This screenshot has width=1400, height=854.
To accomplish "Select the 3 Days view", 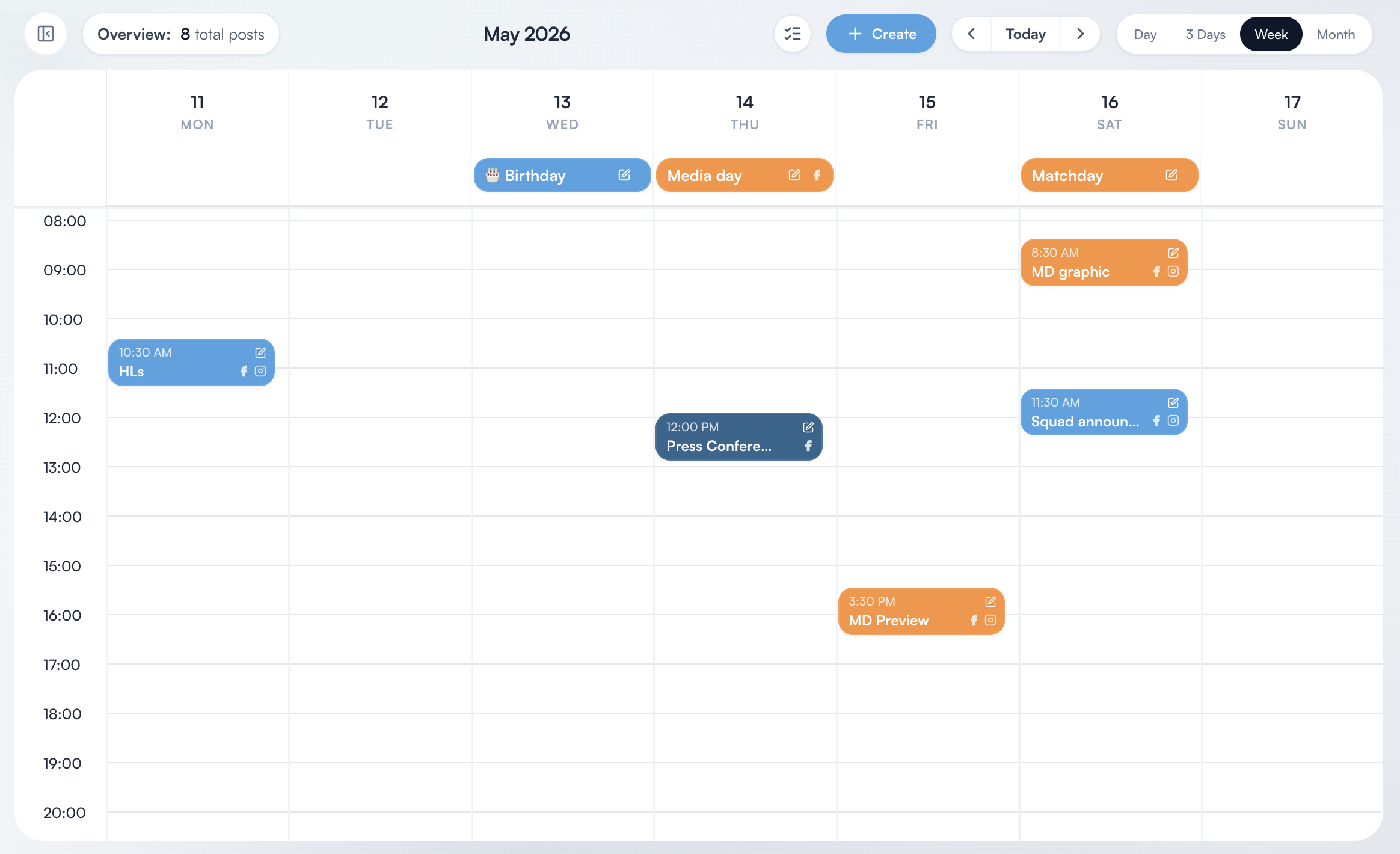I will coord(1205,34).
